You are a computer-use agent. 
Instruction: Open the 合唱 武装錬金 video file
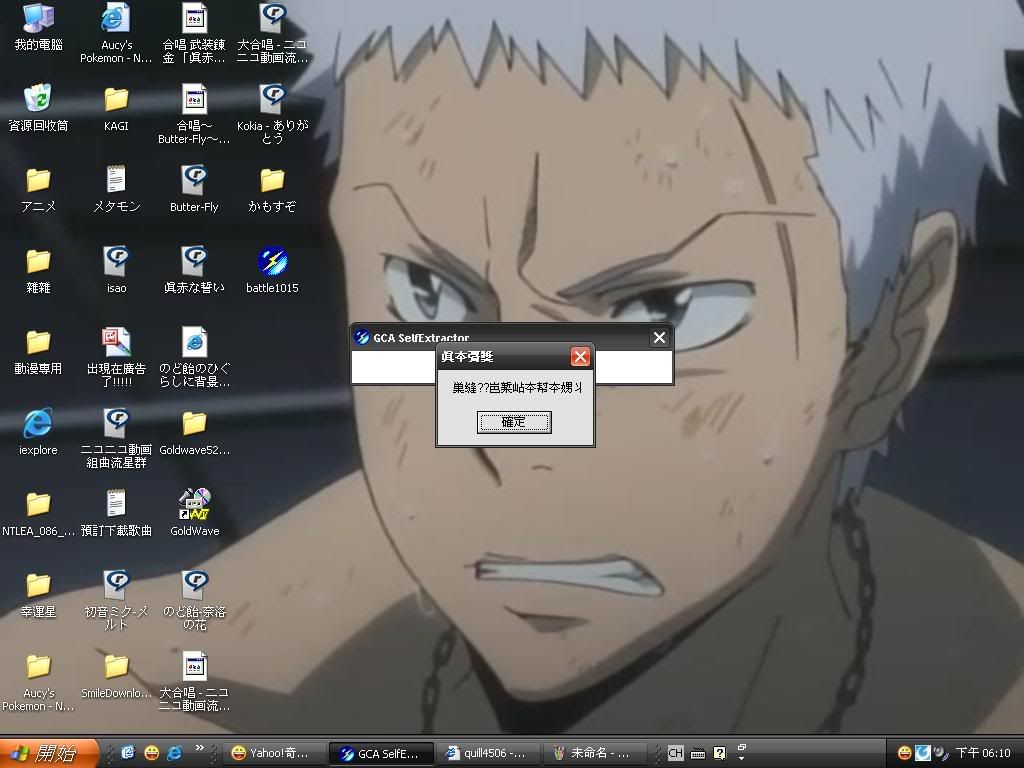click(194, 33)
